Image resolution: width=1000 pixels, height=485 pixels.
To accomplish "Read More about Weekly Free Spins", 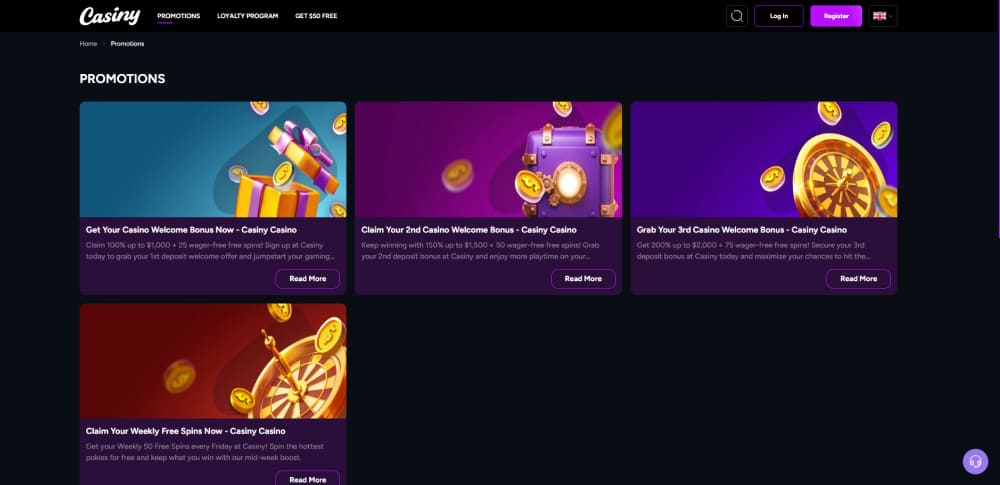I will click(x=307, y=478).
